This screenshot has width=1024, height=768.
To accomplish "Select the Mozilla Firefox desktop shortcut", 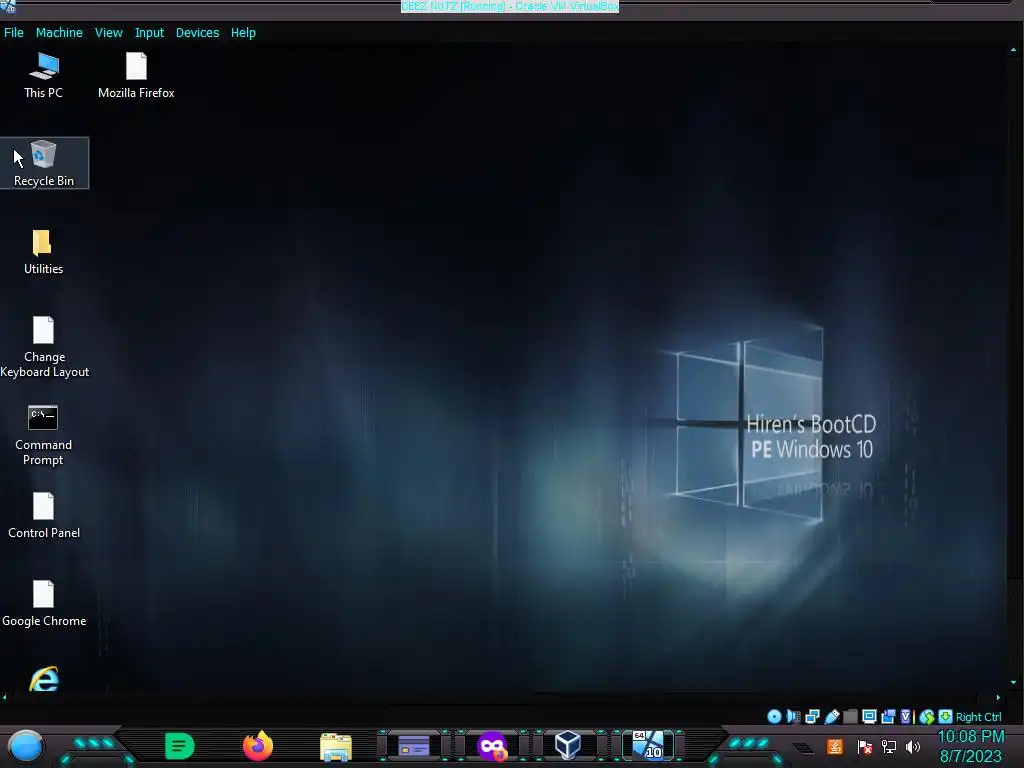I will [x=136, y=76].
